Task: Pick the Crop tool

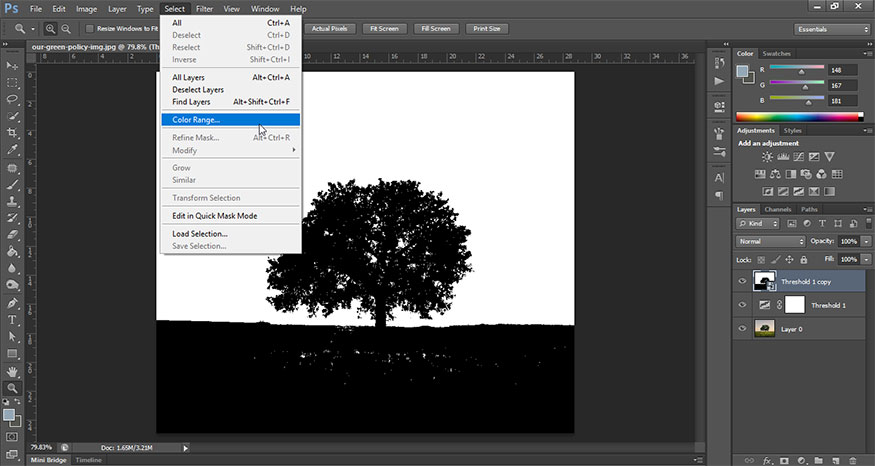Action: pos(13,134)
